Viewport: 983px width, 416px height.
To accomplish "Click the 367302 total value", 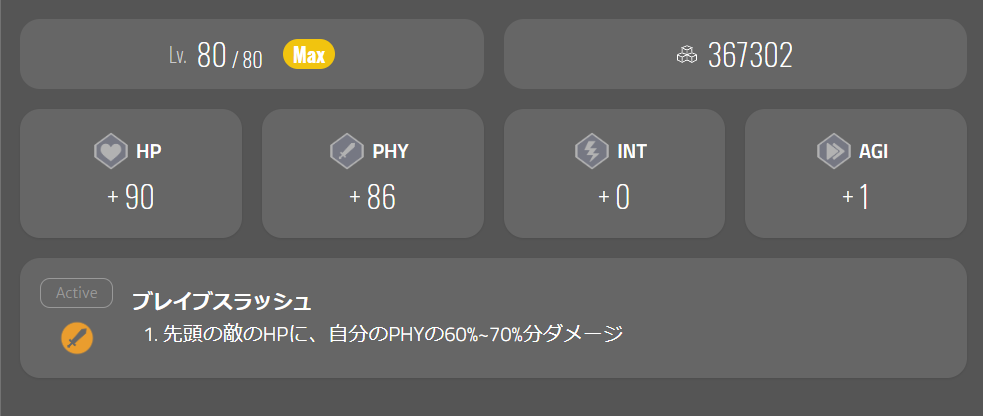I will point(750,56).
